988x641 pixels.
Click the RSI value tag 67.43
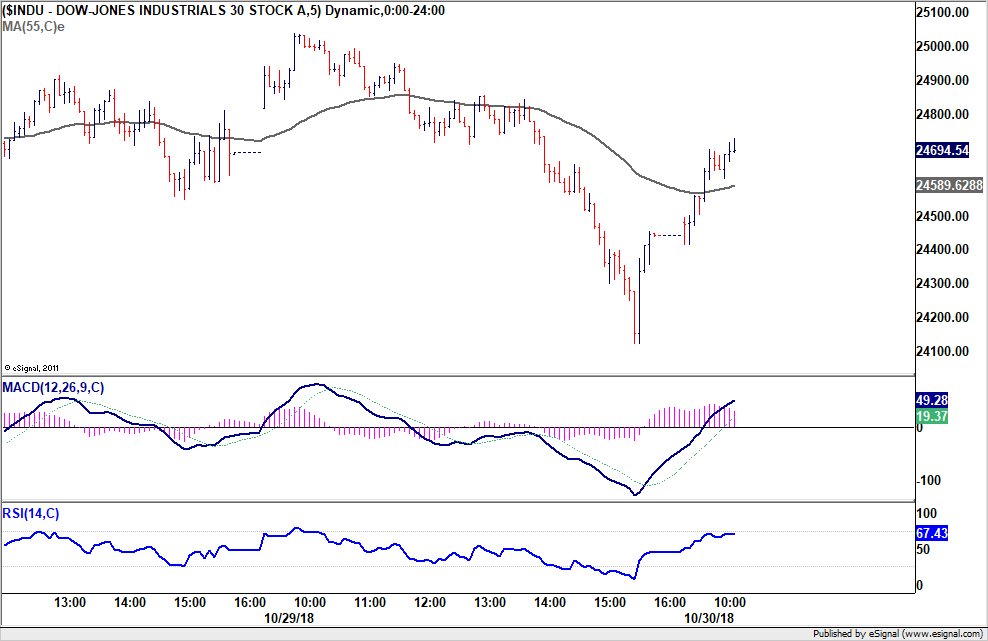(932, 533)
